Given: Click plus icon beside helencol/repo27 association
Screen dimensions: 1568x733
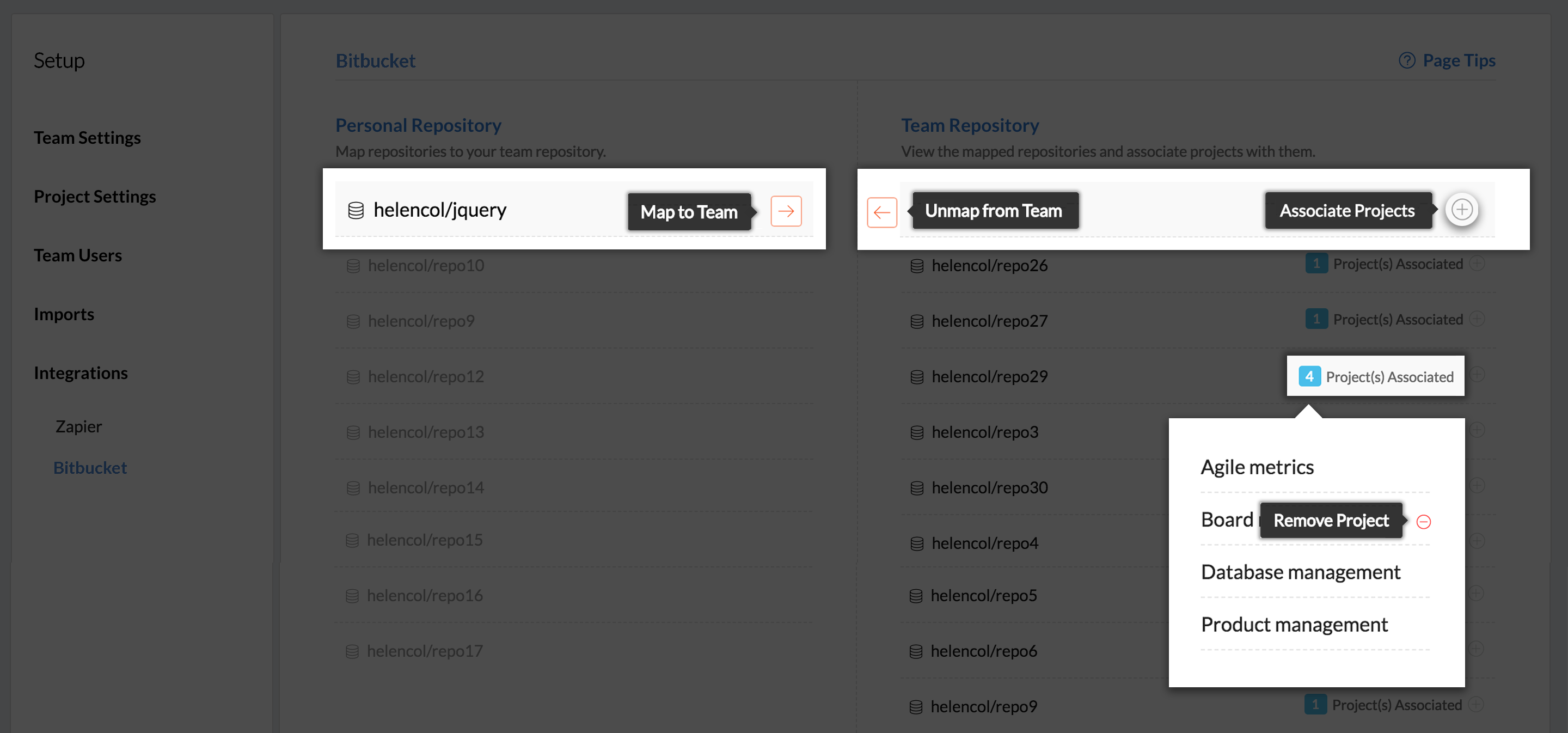Looking at the screenshot, I should [1477, 319].
